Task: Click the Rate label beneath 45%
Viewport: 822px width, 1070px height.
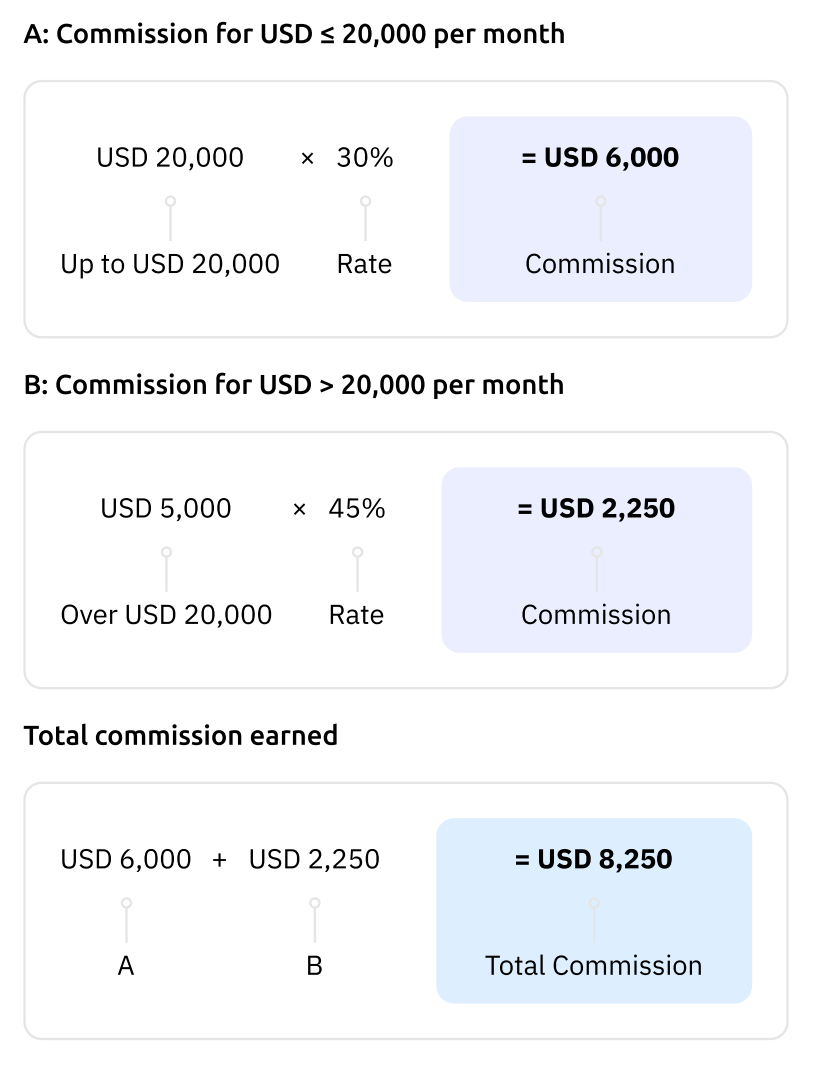Action: tap(356, 614)
